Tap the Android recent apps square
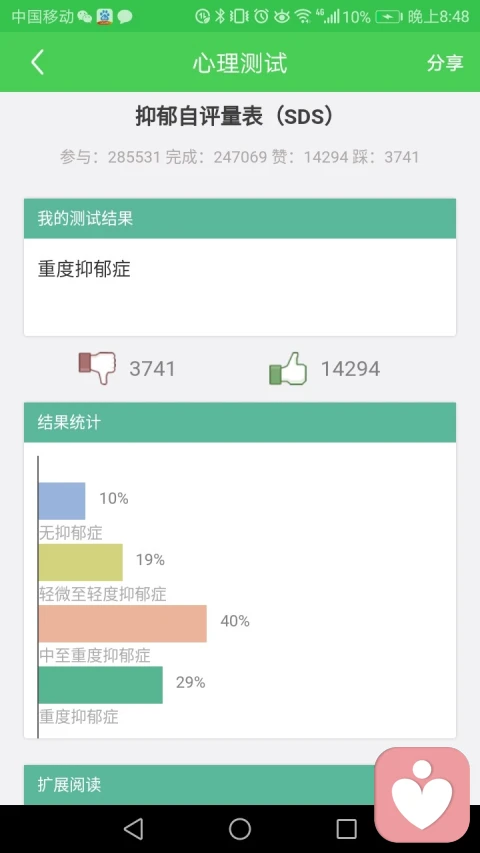This screenshot has width=480, height=853. (347, 829)
